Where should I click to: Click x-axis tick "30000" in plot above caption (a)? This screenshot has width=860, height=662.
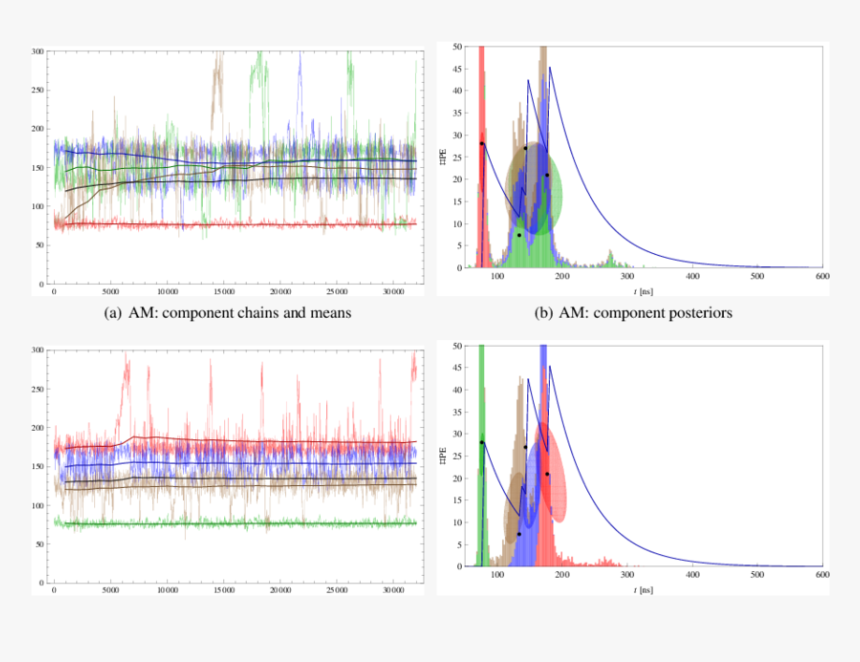tap(393, 291)
